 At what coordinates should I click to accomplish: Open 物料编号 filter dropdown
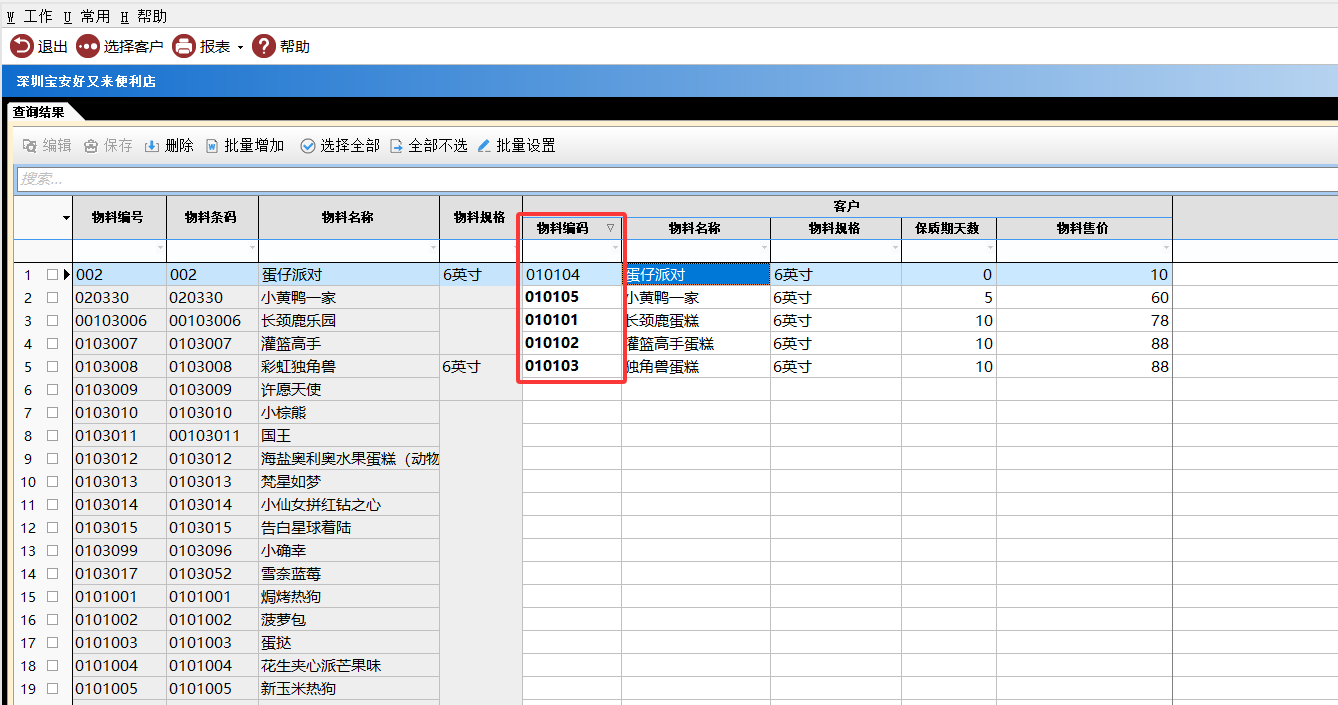(x=160, y=248)
